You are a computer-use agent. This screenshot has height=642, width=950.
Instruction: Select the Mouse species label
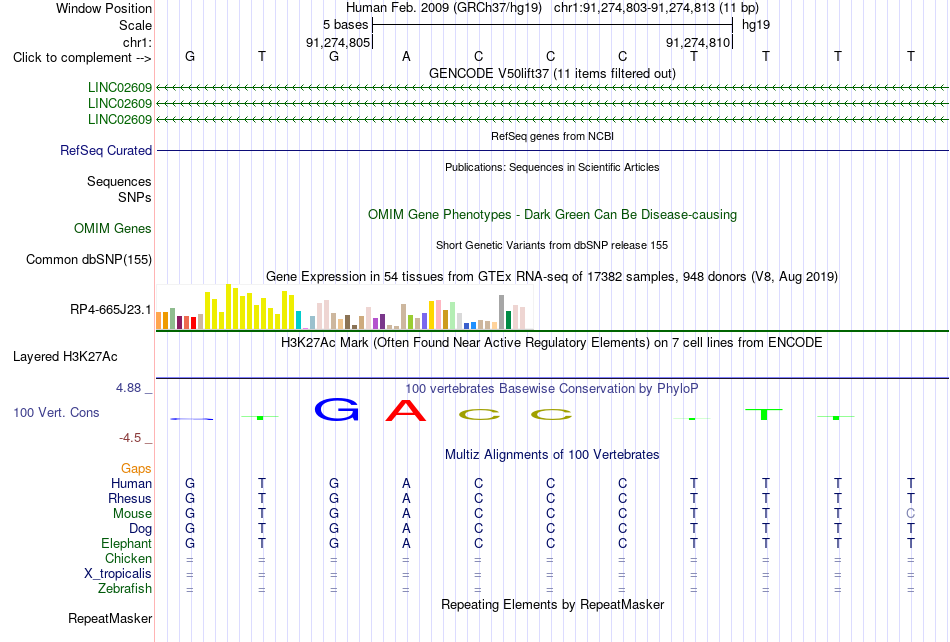[132, 514]
